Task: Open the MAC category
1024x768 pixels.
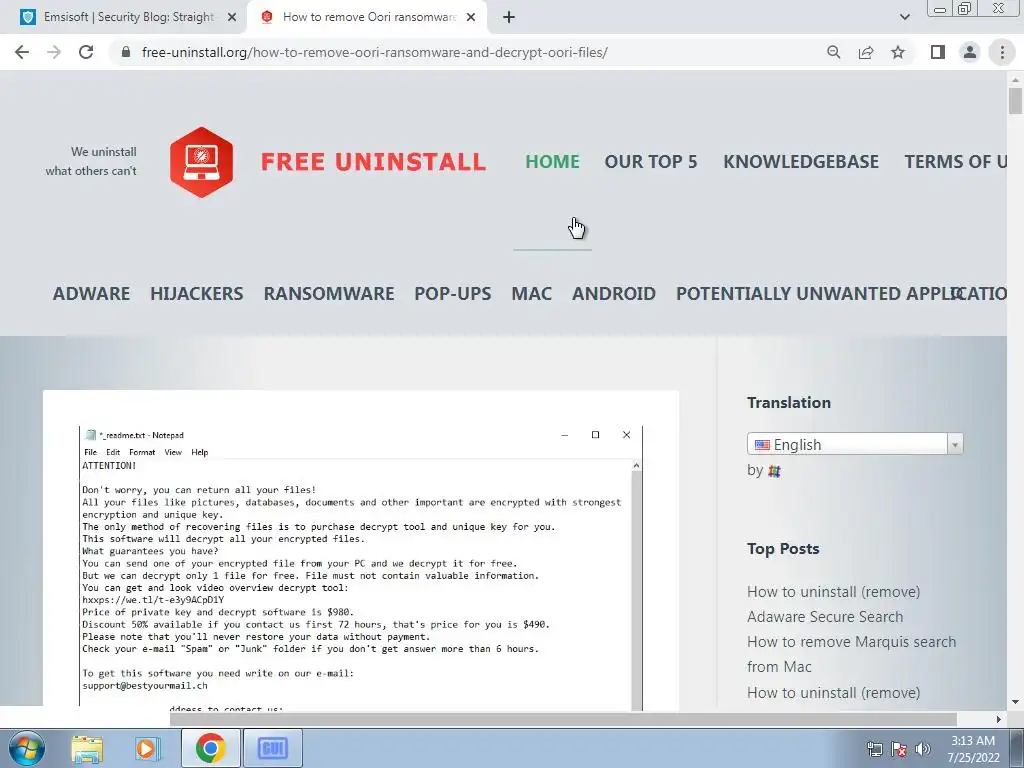Action: [532, 294]
